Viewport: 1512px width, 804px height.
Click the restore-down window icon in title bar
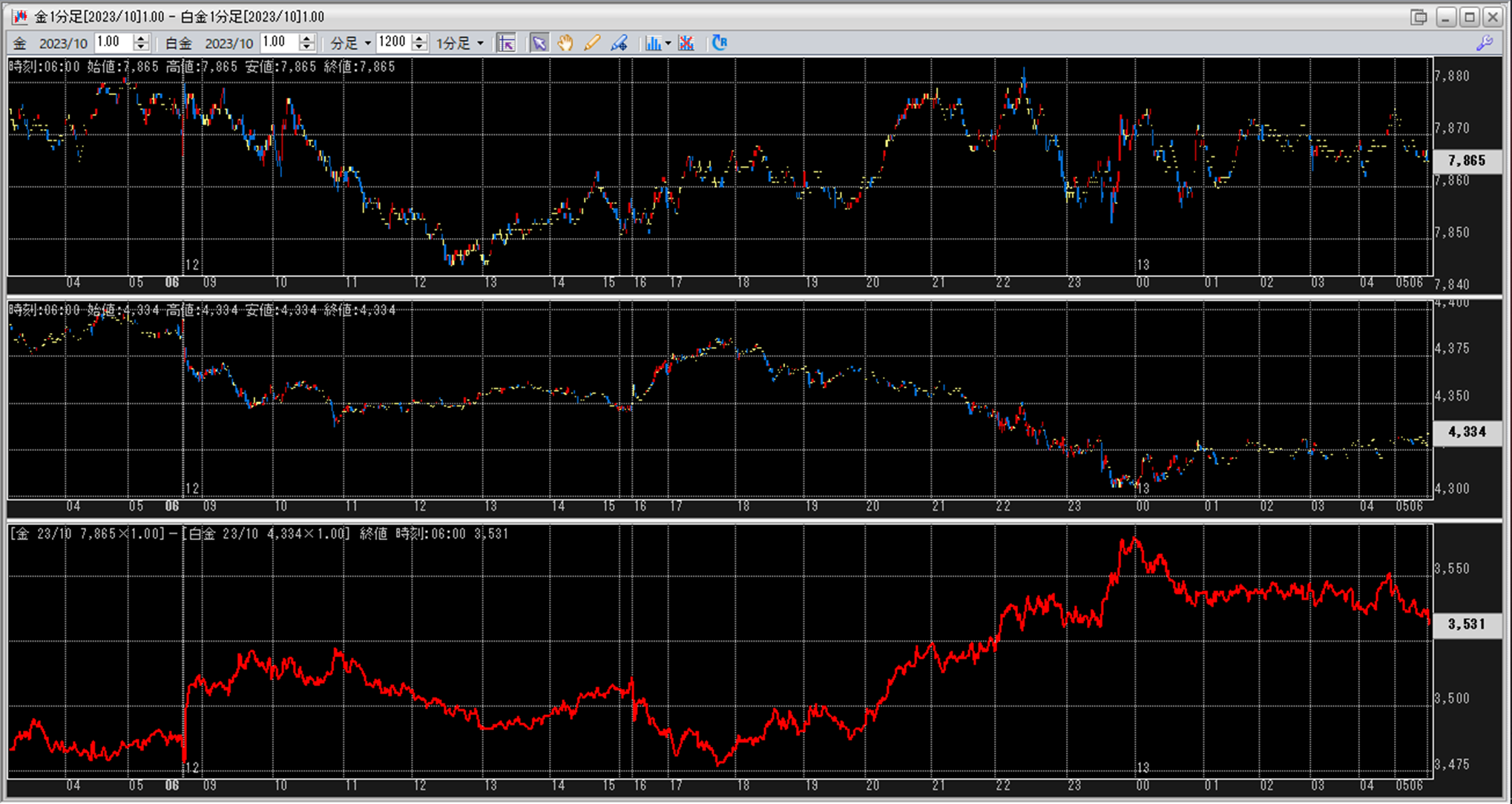tap(1418, 16)
